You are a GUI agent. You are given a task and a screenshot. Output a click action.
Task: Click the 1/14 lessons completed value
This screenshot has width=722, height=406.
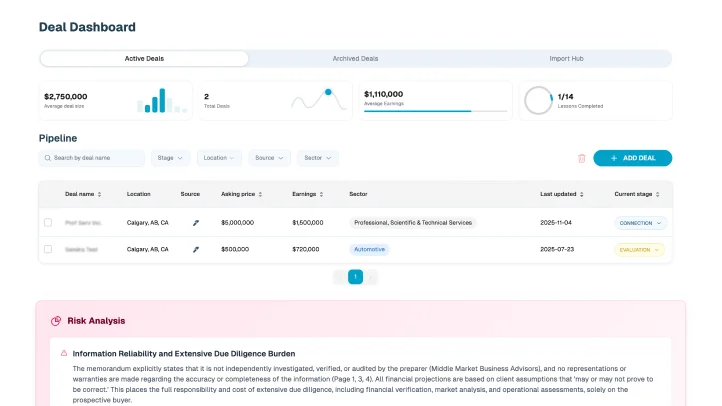click(565, 97)
